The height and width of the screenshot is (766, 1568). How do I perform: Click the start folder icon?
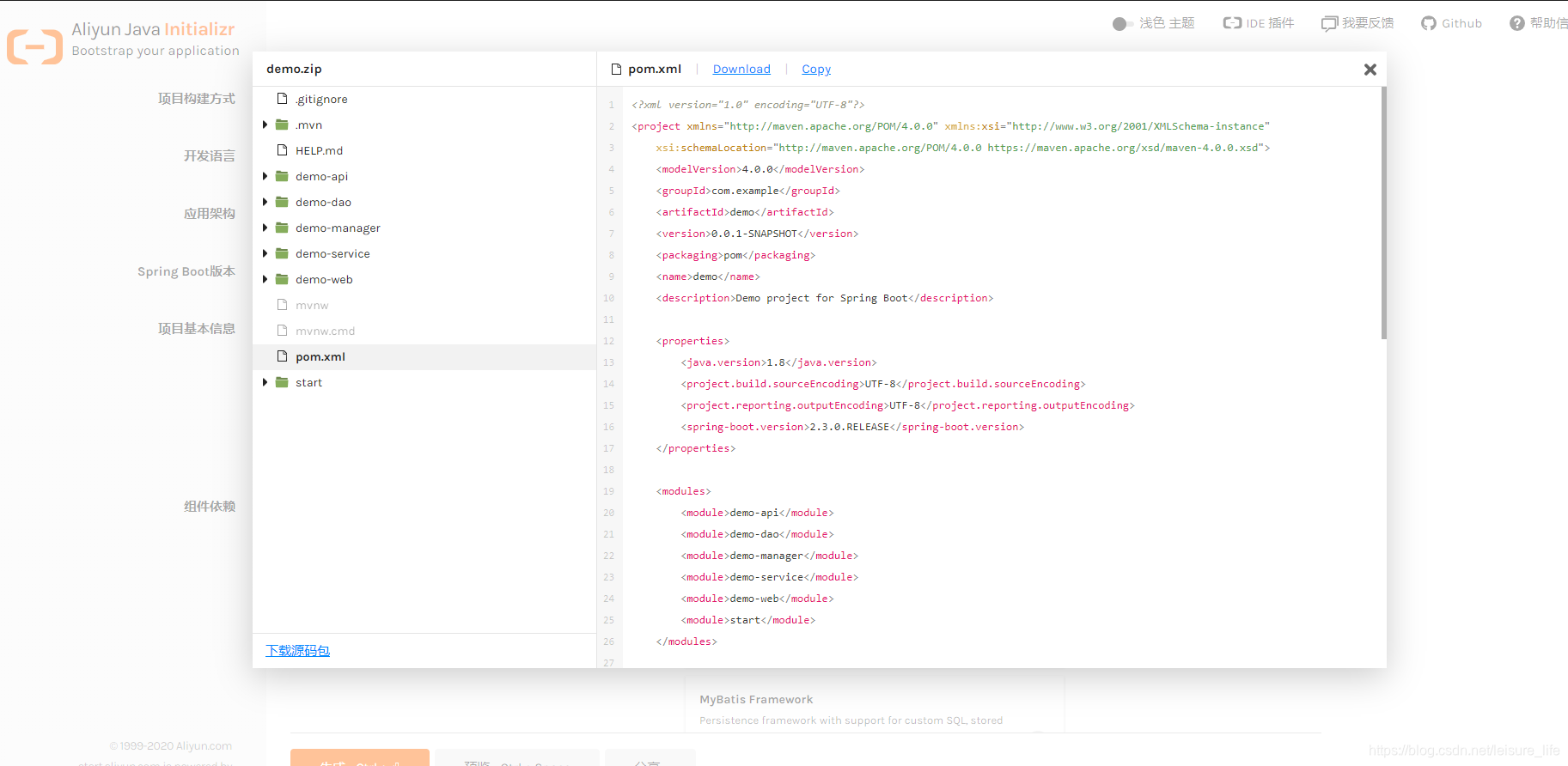(x=282, y=382)
